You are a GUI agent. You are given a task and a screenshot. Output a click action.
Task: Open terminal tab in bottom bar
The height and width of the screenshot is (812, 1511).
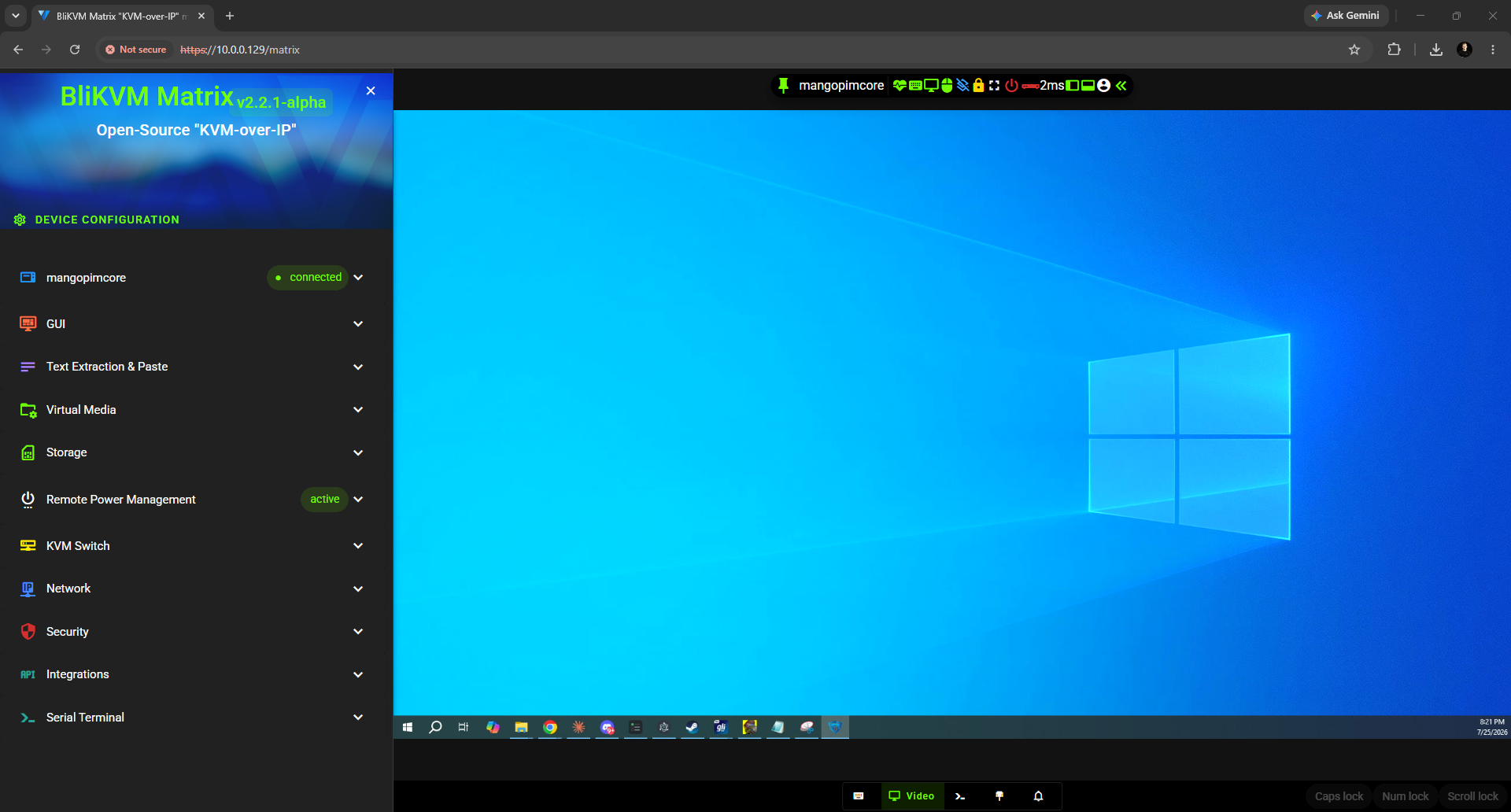point(960,795)
